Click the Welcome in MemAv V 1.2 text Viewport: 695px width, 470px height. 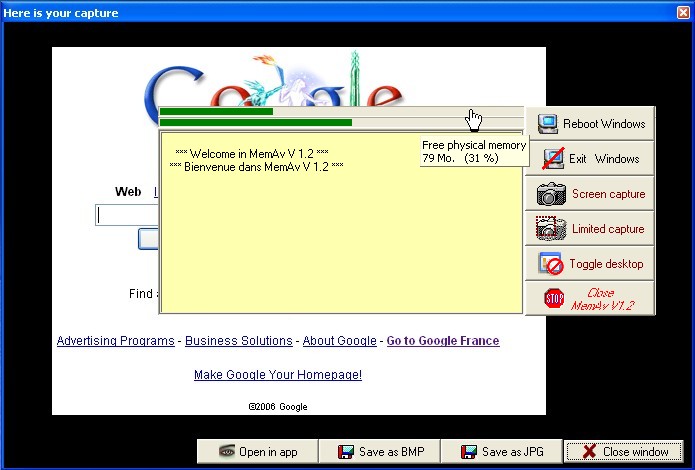click(252, 154)
